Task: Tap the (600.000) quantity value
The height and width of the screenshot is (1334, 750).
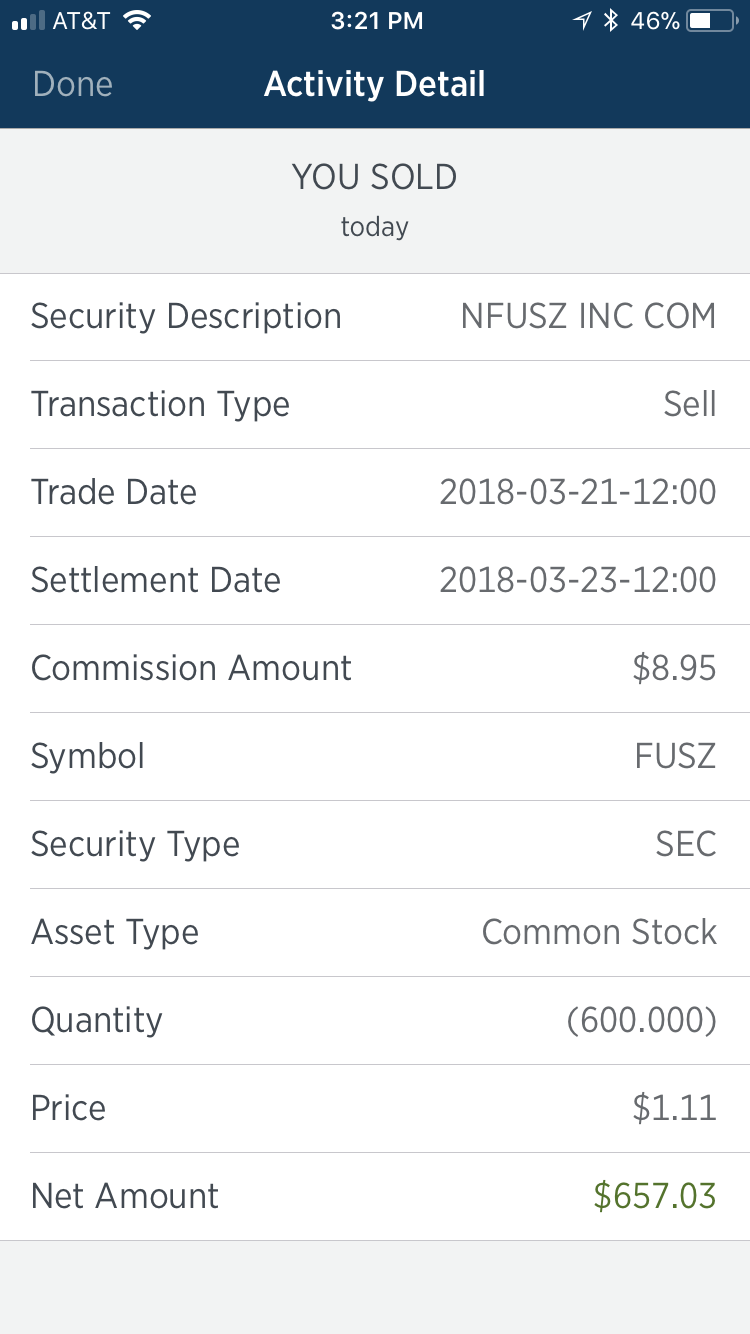Action: 641,1021
